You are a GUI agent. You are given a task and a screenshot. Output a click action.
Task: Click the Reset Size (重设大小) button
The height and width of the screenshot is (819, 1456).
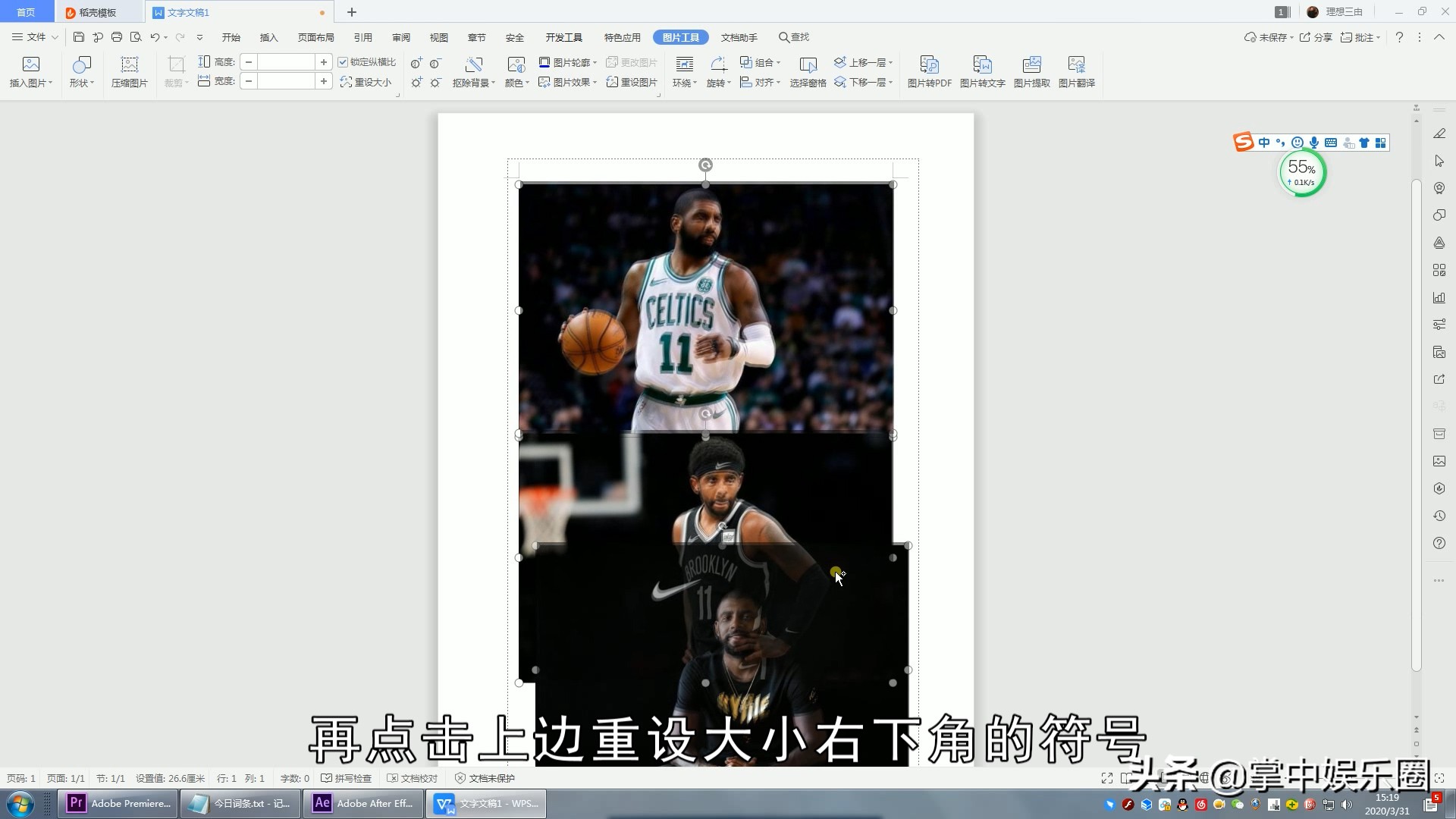click(x=366, y=82)
